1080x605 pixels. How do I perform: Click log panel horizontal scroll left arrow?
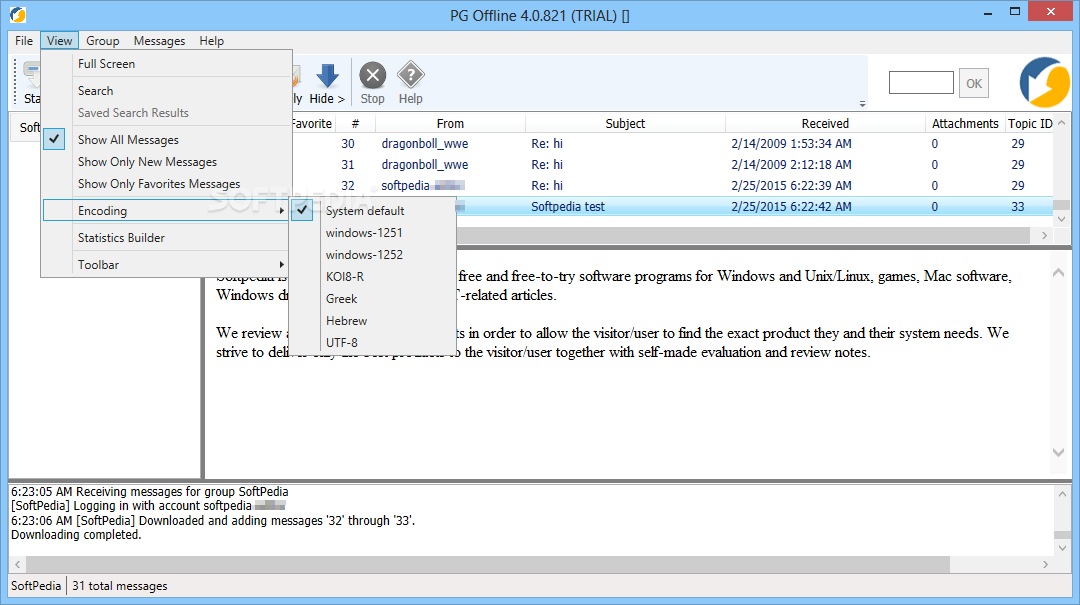tap(18, 564)
